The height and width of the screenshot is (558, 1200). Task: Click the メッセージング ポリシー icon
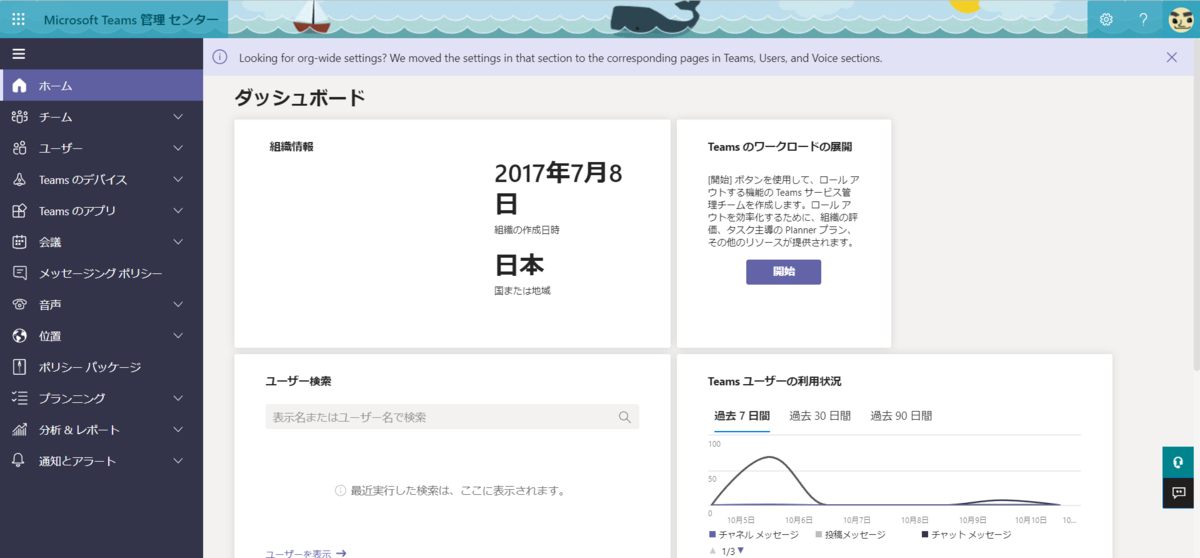tap(19, 273)
